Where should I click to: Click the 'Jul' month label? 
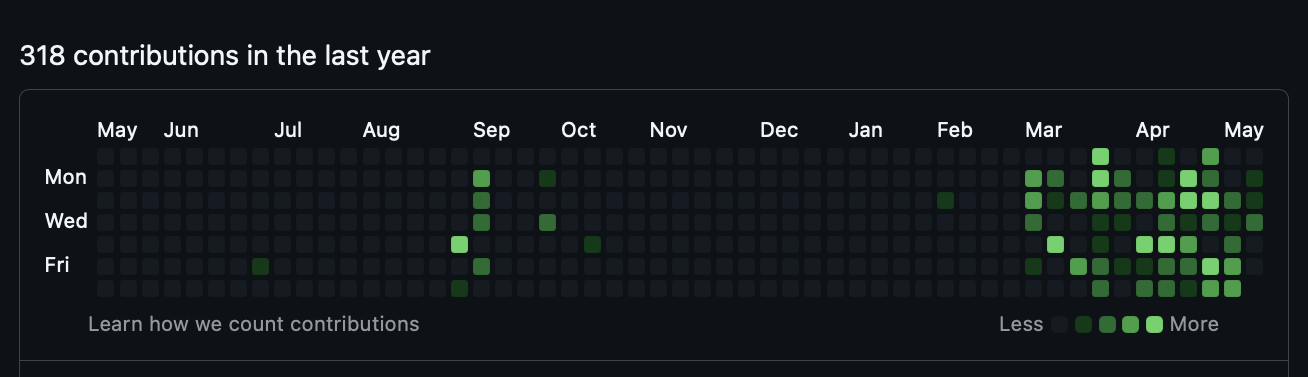coord(288,130)
